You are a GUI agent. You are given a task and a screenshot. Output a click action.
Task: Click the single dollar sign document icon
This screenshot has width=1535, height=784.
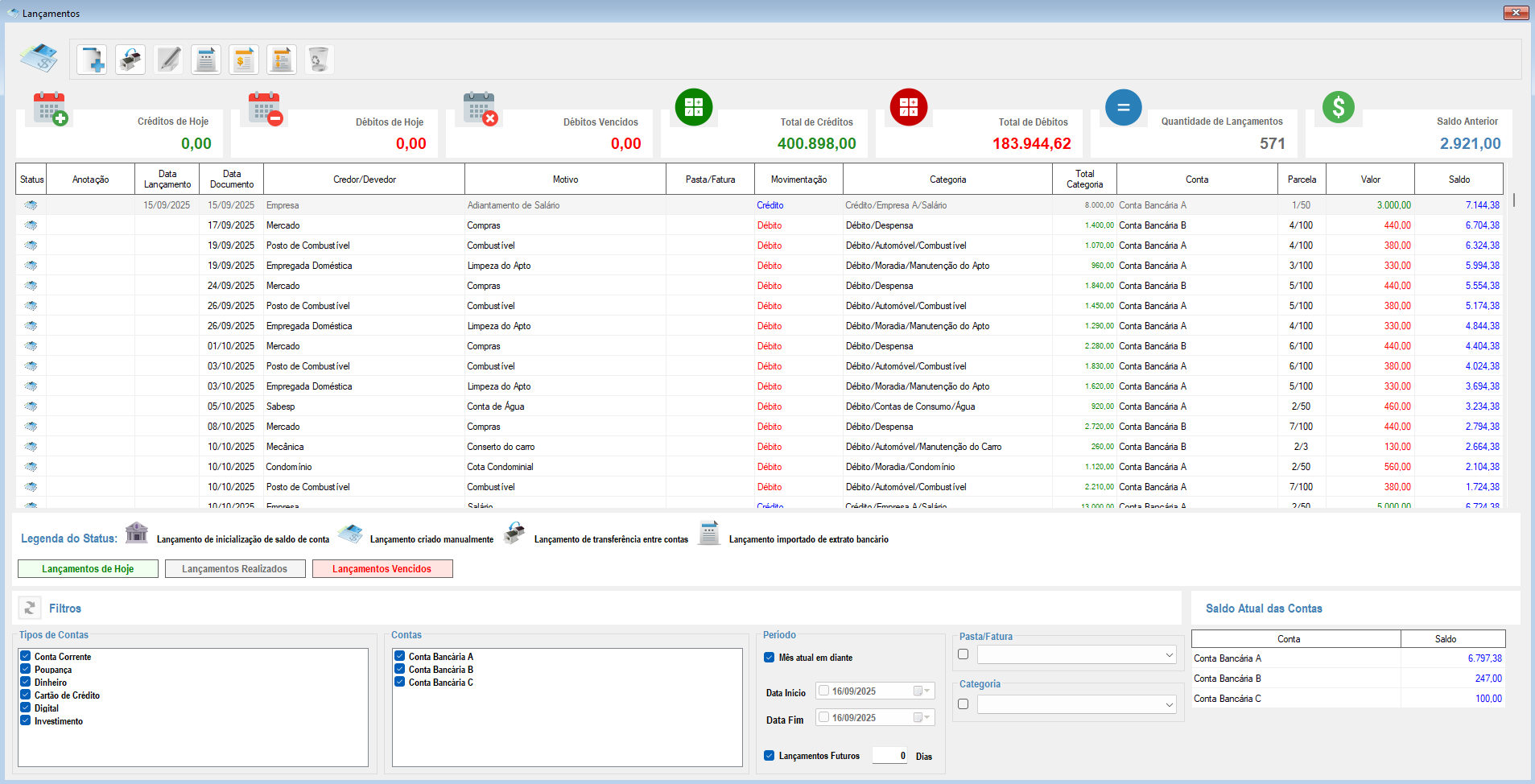tap(244, 60)
